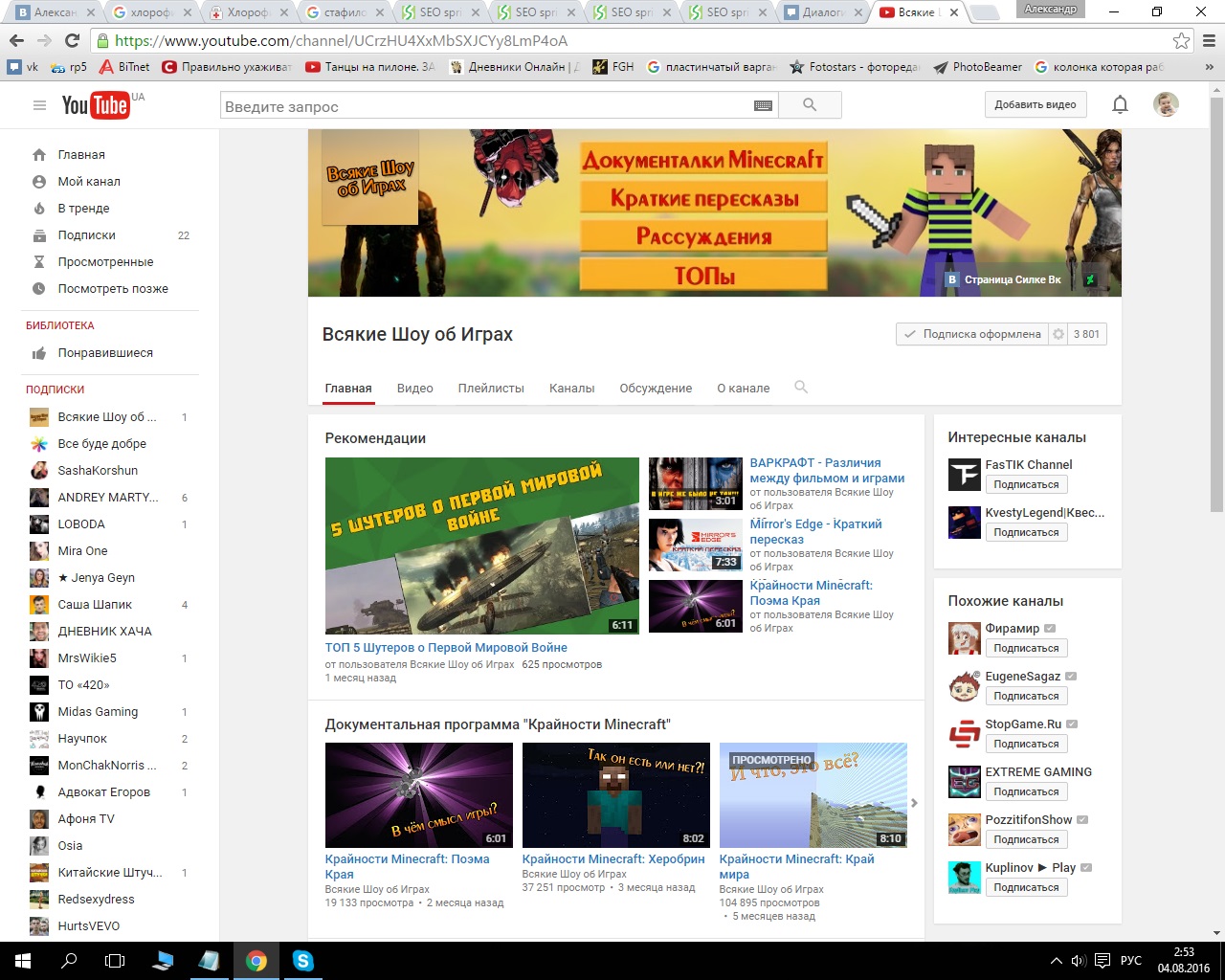Play the Край мира watched thumbnail
The height and width of the screenshot is (980, 1225).
pos(813,795)
